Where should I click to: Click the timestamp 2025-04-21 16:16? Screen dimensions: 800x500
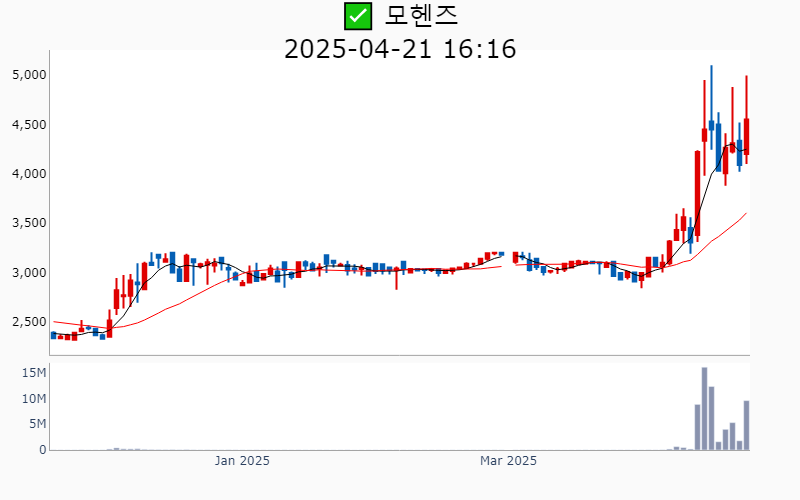[x=400, y=49]
